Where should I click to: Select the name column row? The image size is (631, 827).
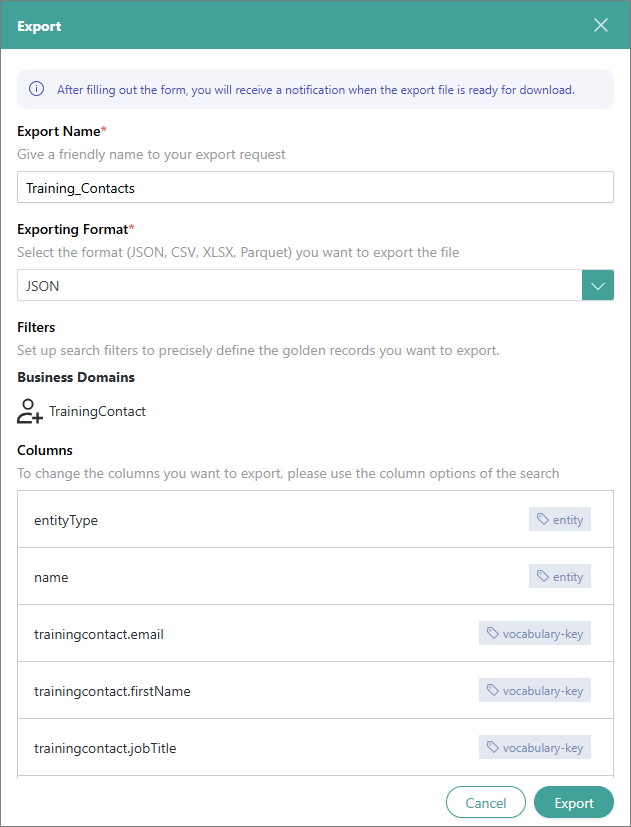[316, 576]
